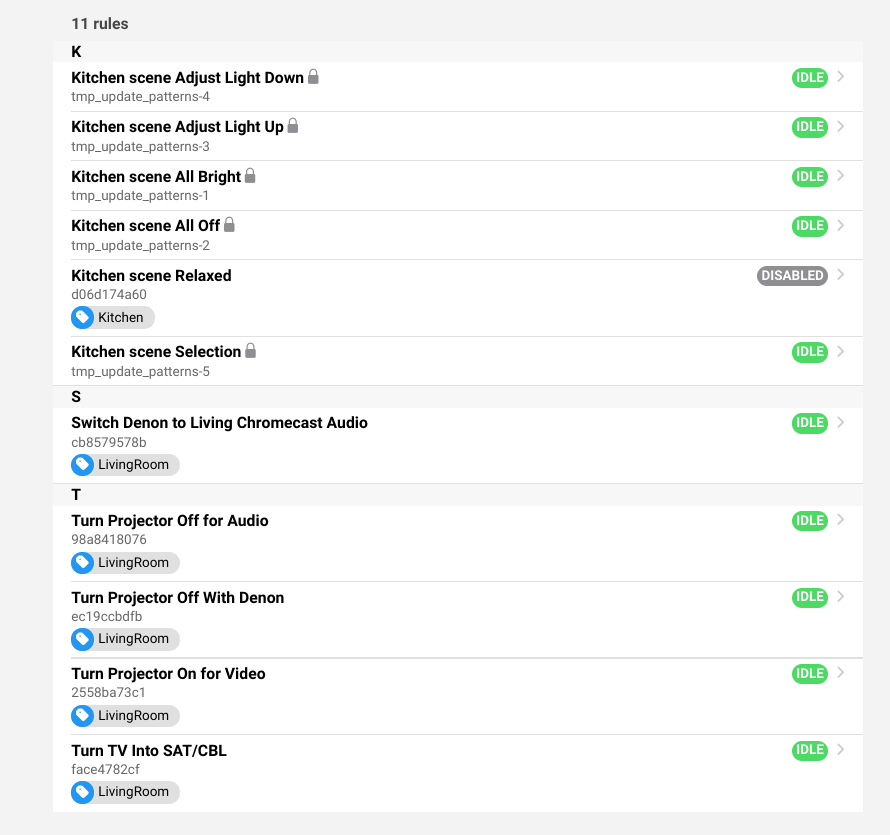Select the Turn Projector Off With Denon rule
The width and height of the screenshot is (890, 835).
[178, 598]
